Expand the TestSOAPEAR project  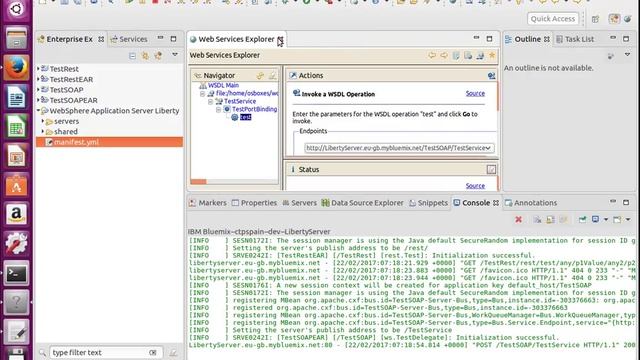pyautogui.click(x=38, y=100)
